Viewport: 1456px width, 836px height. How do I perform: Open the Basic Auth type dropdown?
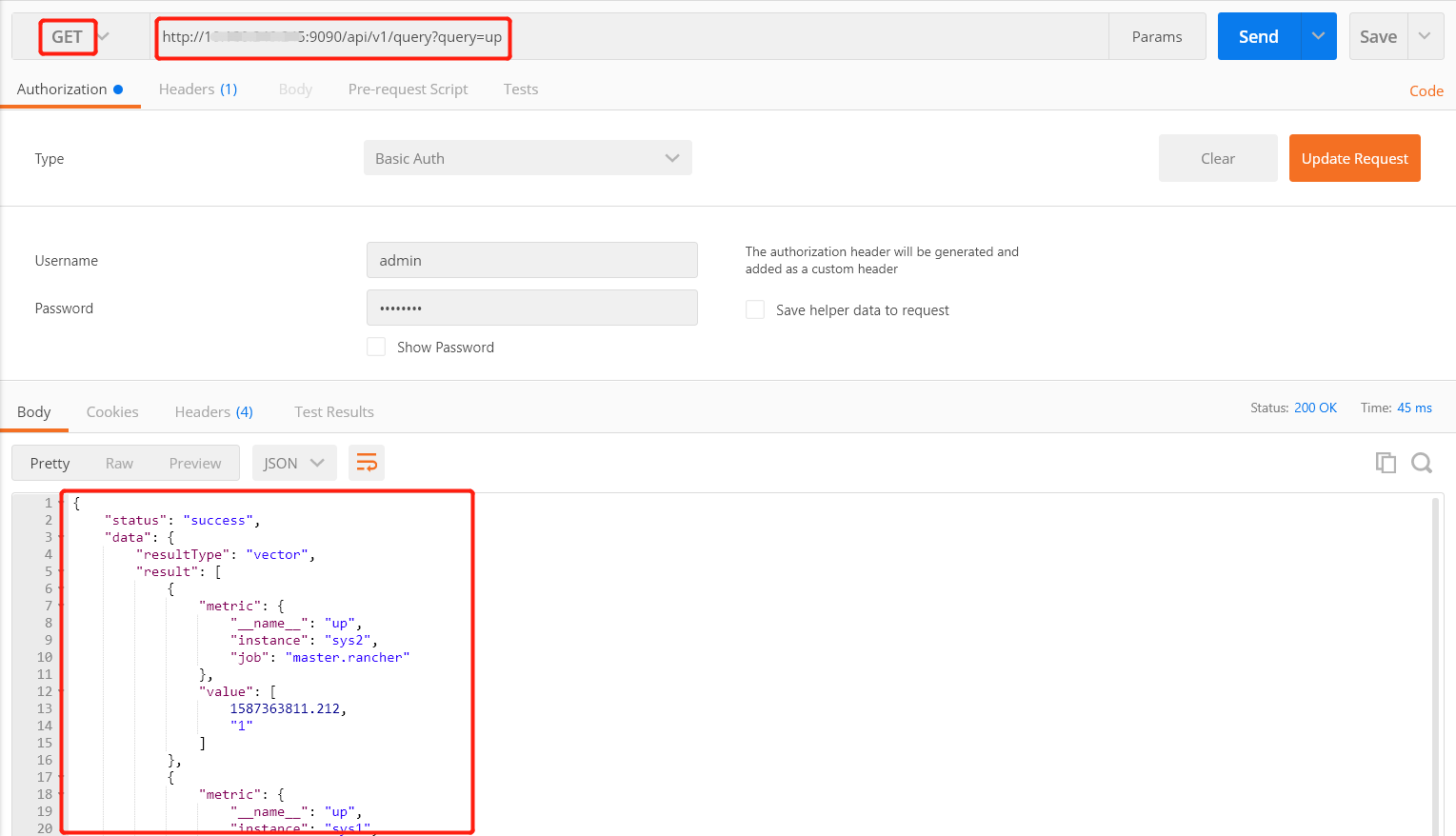tap(528, 158)
